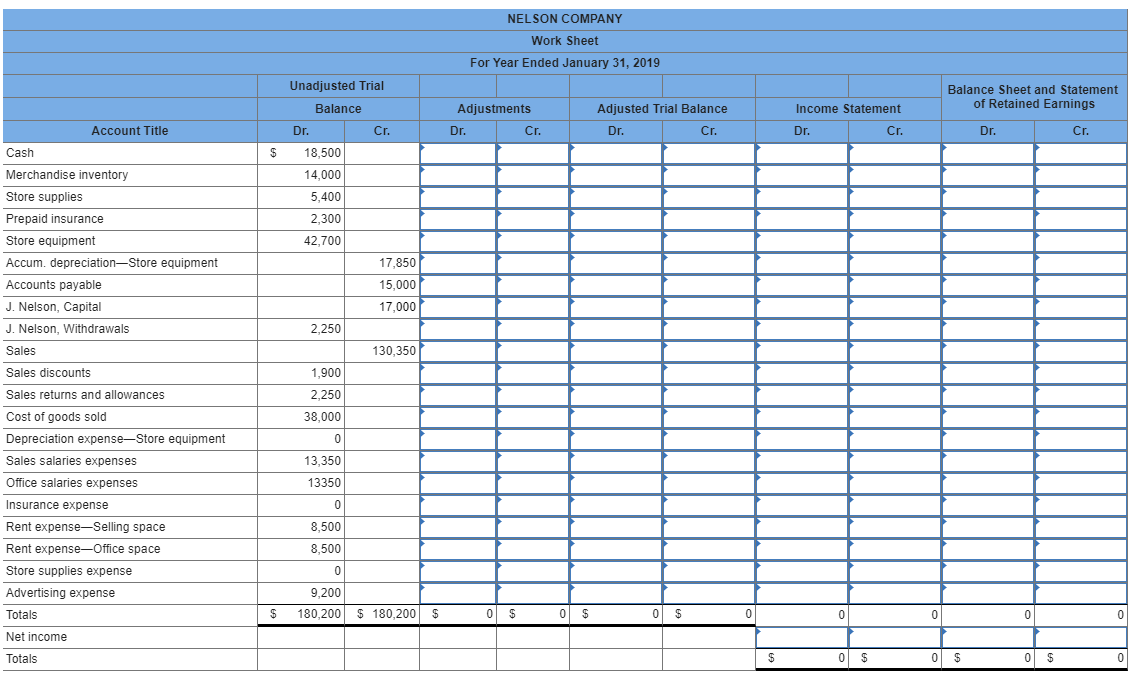Select the Adjustments Dr. cell for Insurance expense
Image resolution: width=1137 pixels, height=674 pixels.
(x=458, y=505)
